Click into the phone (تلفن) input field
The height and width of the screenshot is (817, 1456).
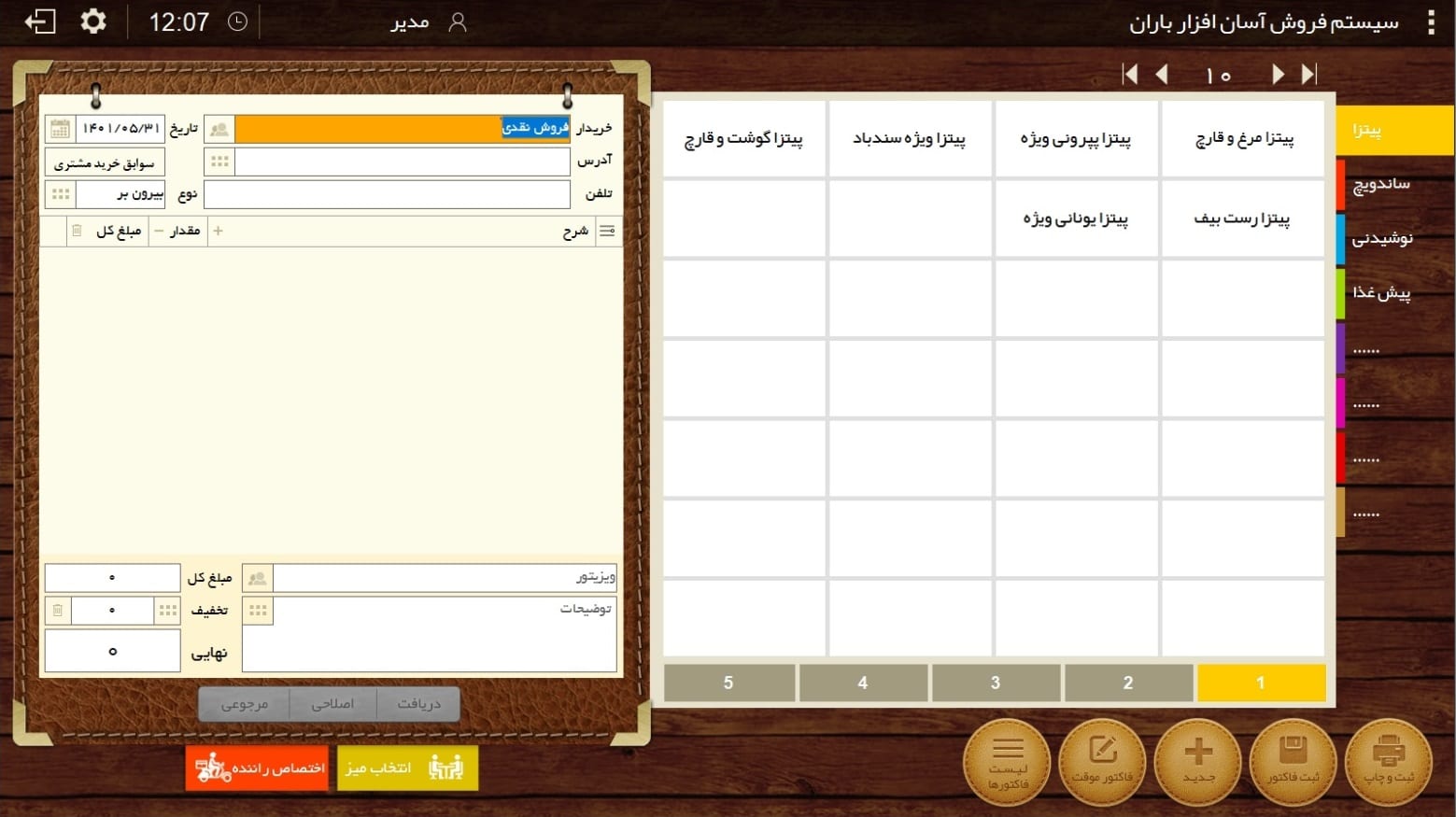387,194
